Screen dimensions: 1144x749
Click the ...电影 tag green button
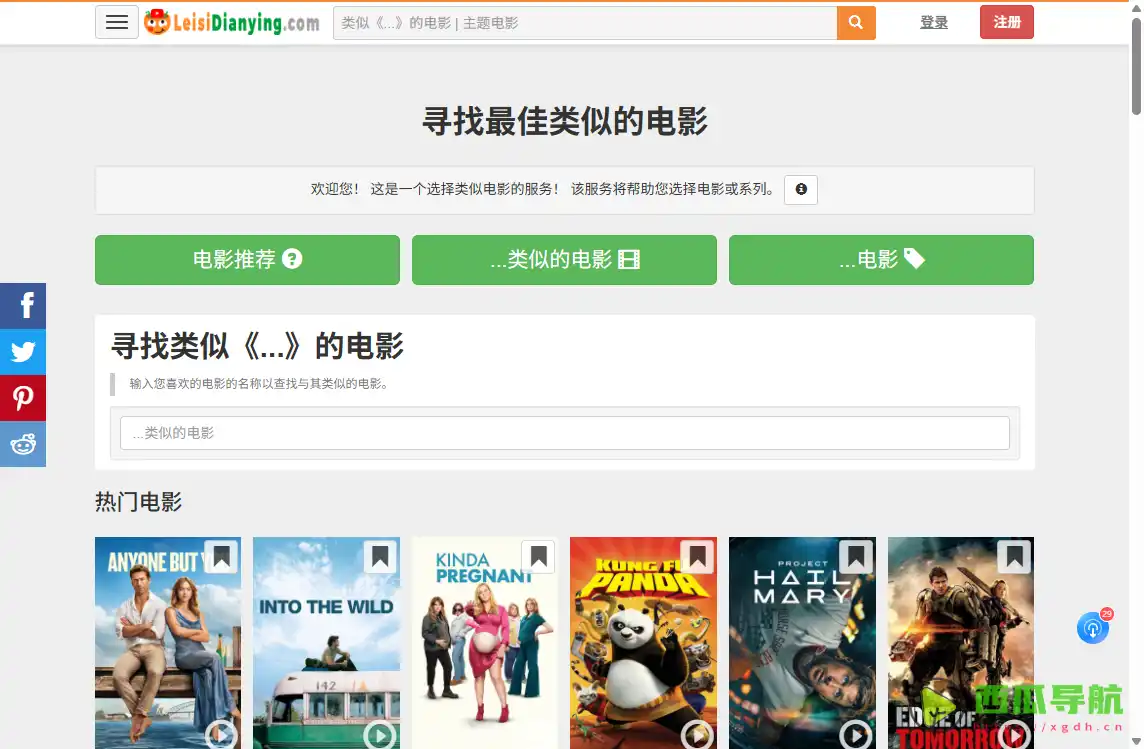pos(881,260)
